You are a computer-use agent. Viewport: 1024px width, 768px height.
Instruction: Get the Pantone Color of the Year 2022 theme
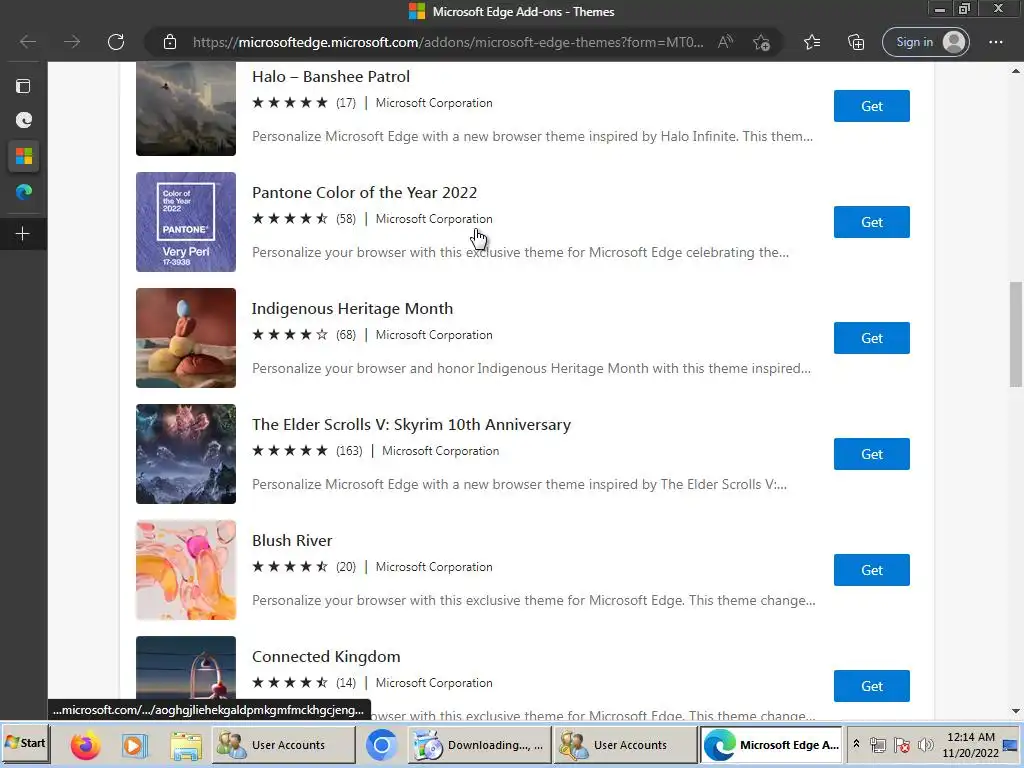[x=871, y=222]
